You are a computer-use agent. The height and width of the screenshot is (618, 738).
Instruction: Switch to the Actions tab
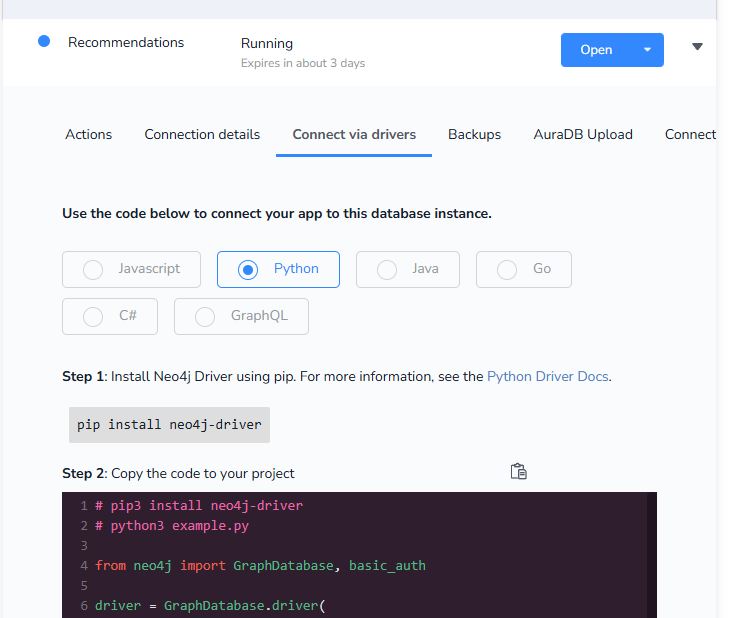88,135
